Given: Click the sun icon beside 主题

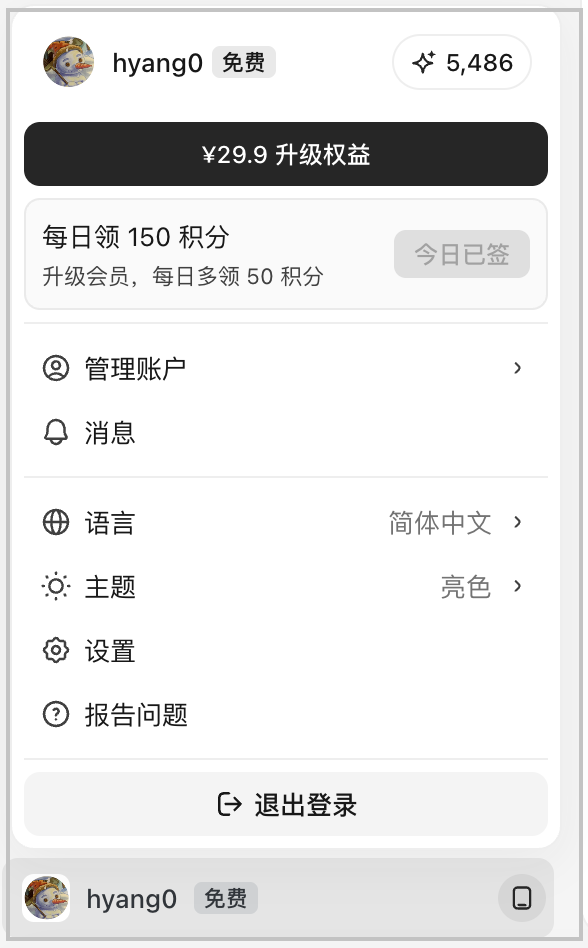Looking at the screenshot, I should coord(56,586).
